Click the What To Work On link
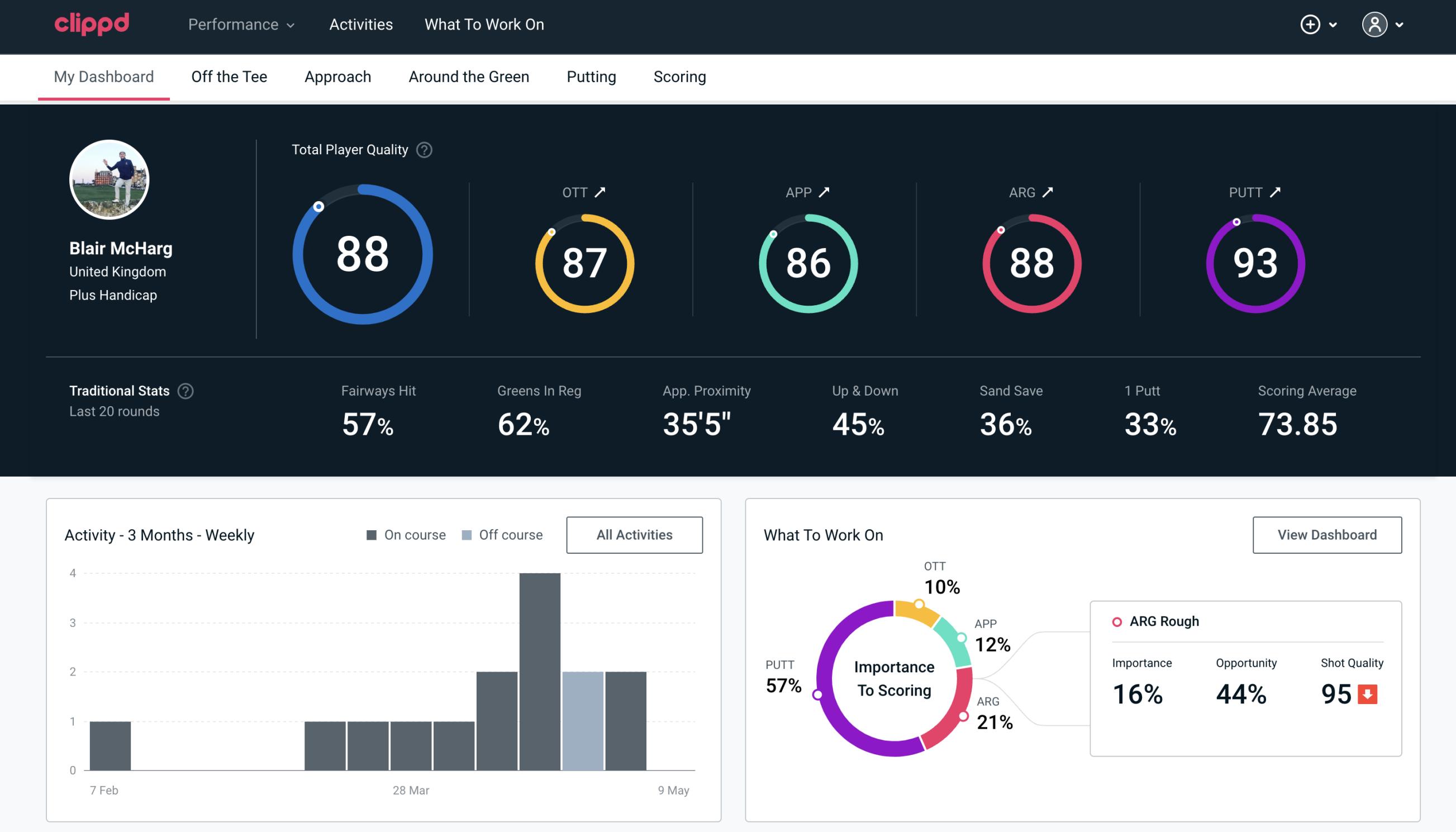The width and height of the screenshot is (1456, 832). tap(484, 25)
